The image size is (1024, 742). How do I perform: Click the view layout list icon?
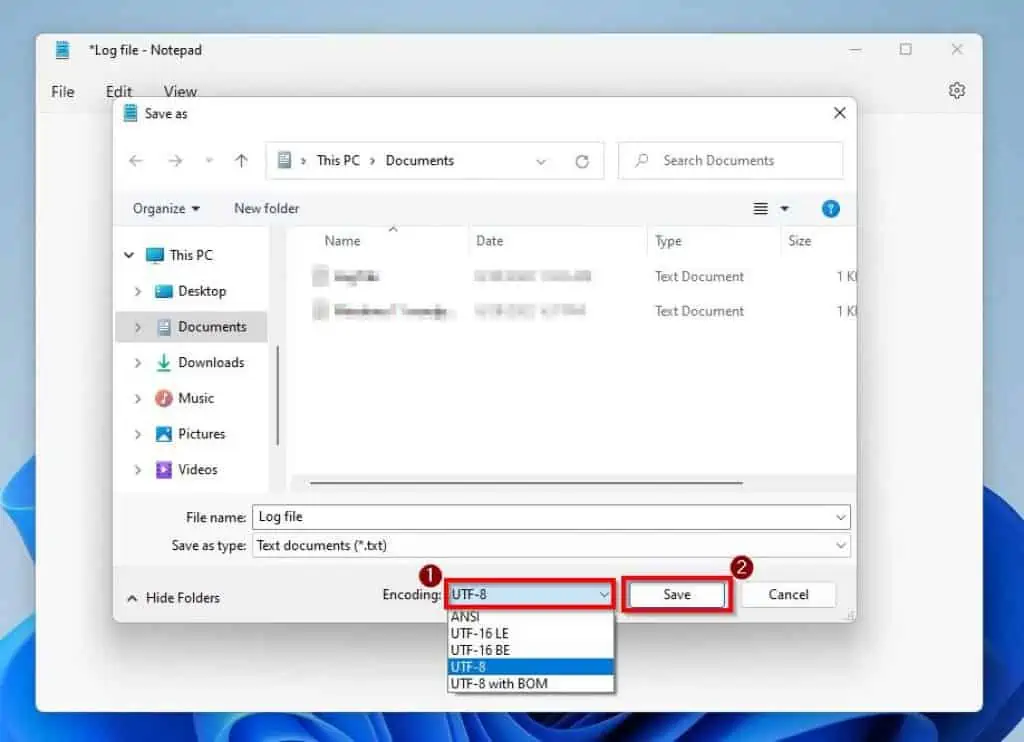pos(760,209)
